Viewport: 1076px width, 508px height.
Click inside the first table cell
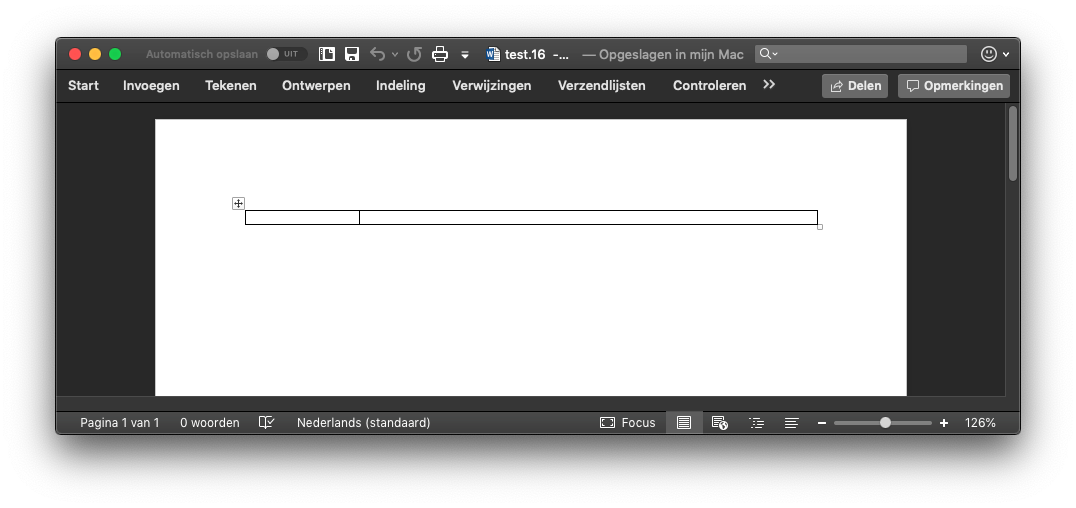click(x=303, y=218)
